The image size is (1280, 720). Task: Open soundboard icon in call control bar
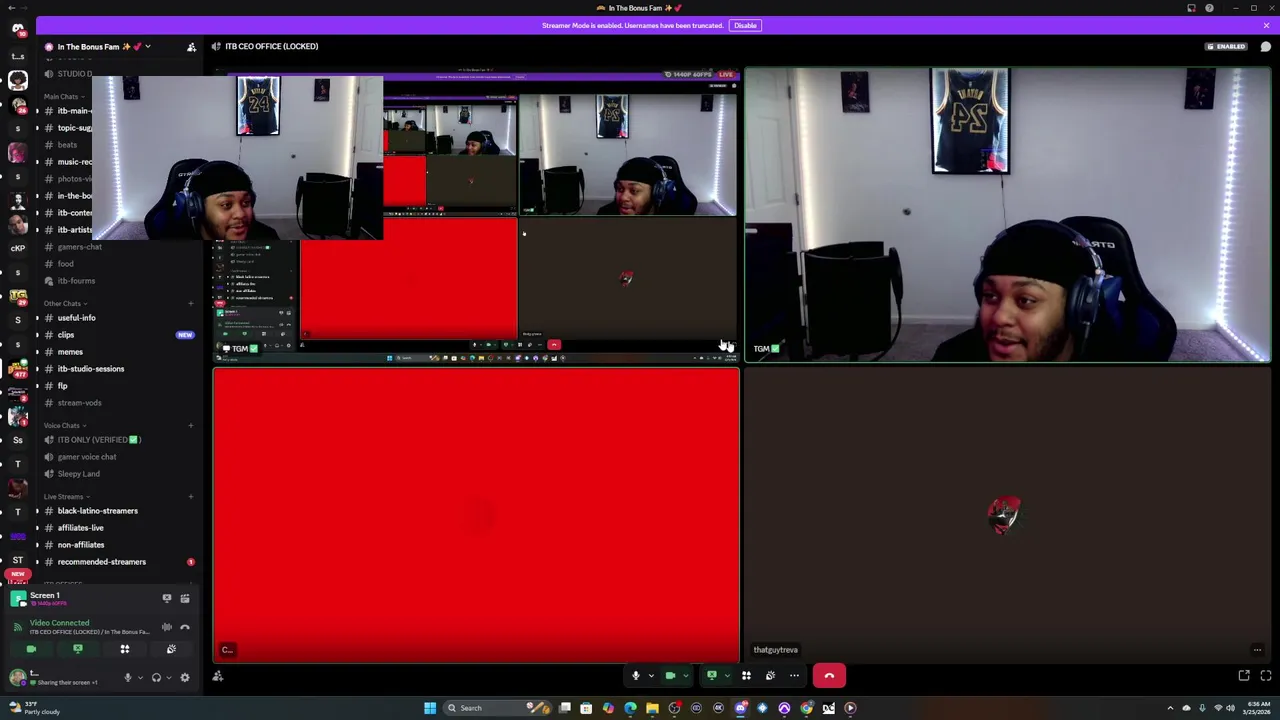770,676
